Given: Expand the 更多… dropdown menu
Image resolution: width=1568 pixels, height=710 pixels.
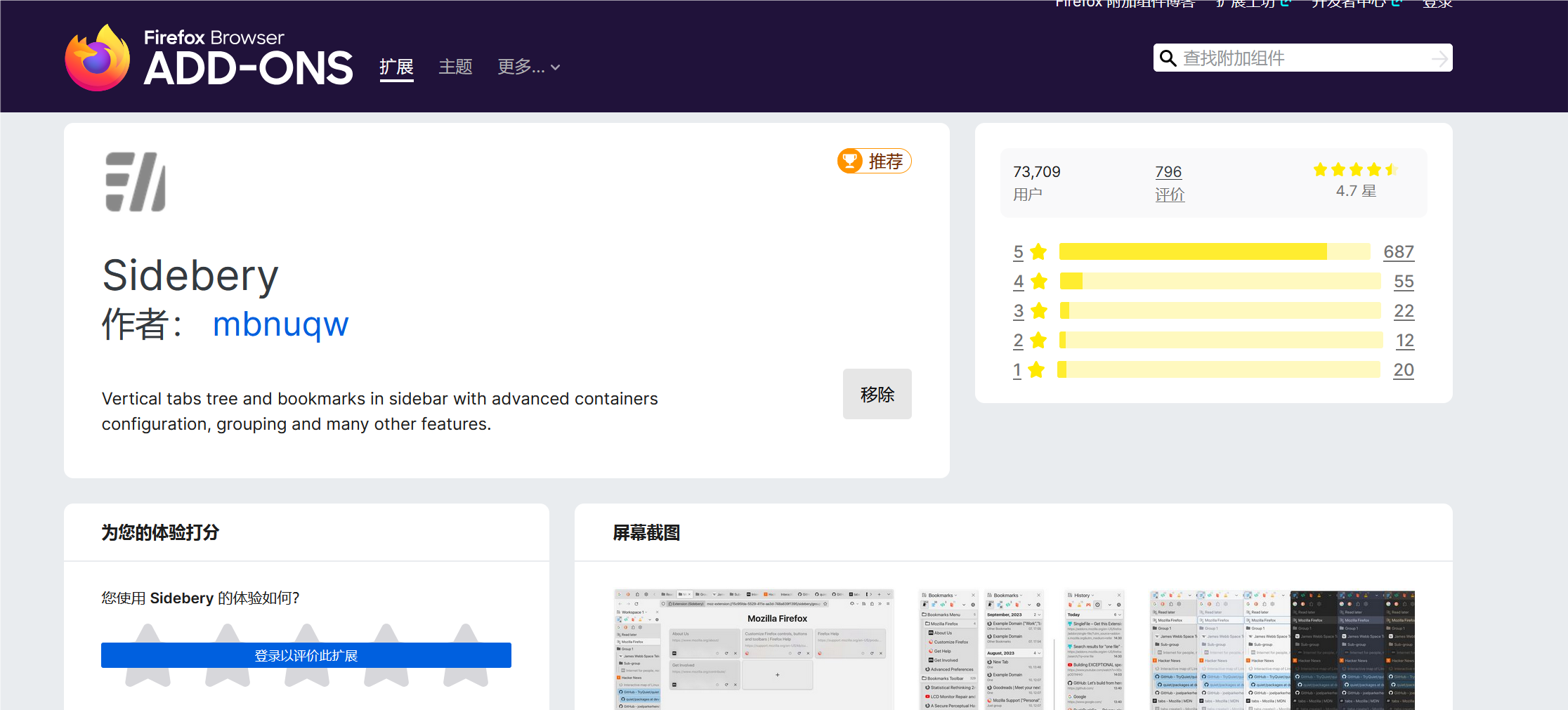Looking at the screenshot, I should 529,67.
